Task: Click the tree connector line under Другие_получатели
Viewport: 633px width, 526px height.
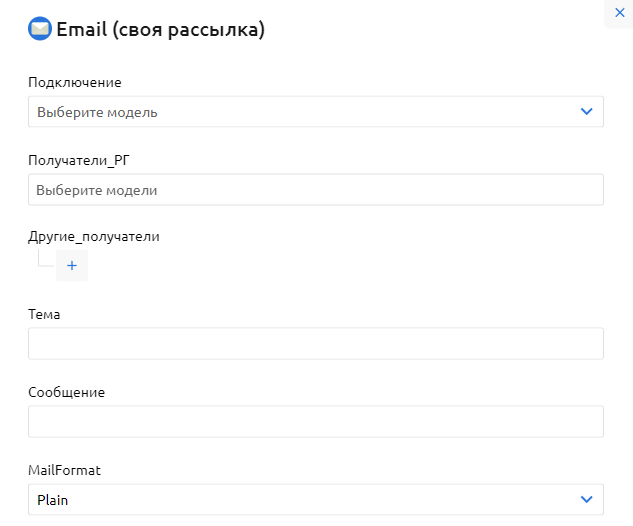Action: point(41,259)
